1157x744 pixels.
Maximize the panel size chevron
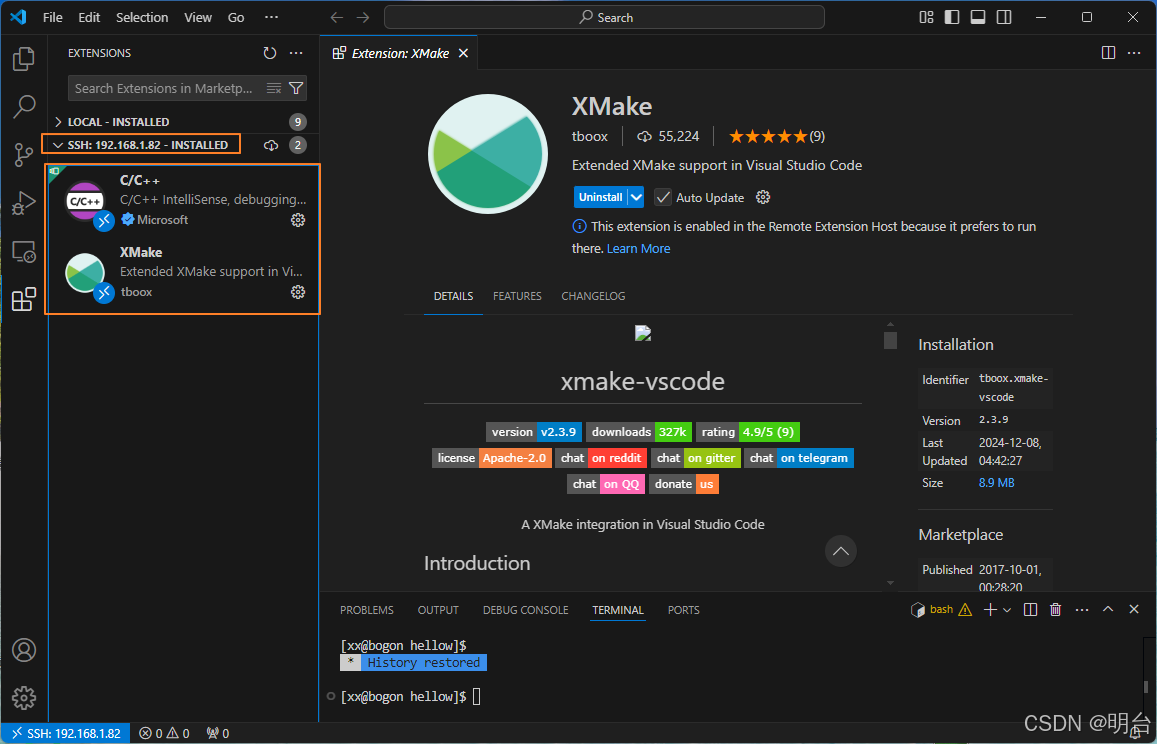(1108, 610)
